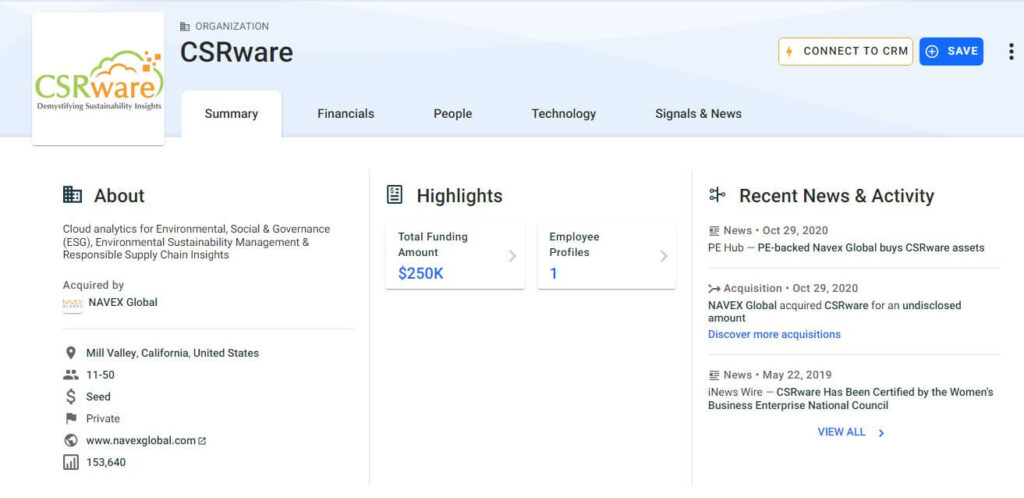The image size is (1024, 498).
Task: Click Mill Valley, California, United States location
Action: coord(172,353)
